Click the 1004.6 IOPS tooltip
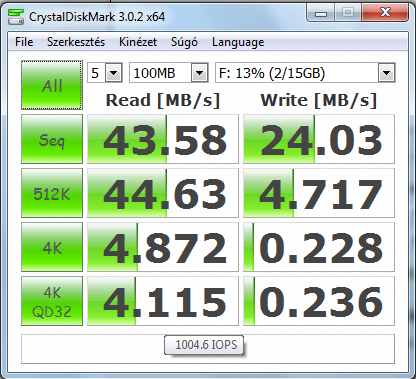The image size is (416, 379). tap(204, 345)
